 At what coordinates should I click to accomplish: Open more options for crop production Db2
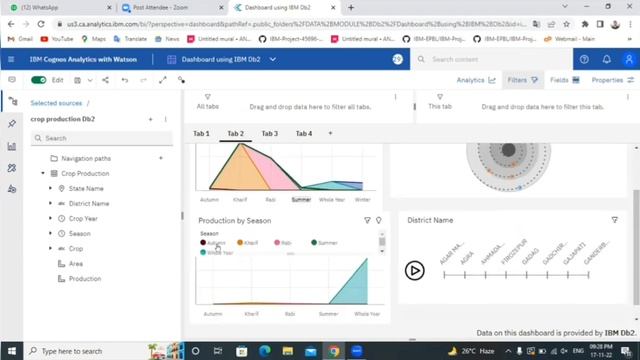click(165, 119)
